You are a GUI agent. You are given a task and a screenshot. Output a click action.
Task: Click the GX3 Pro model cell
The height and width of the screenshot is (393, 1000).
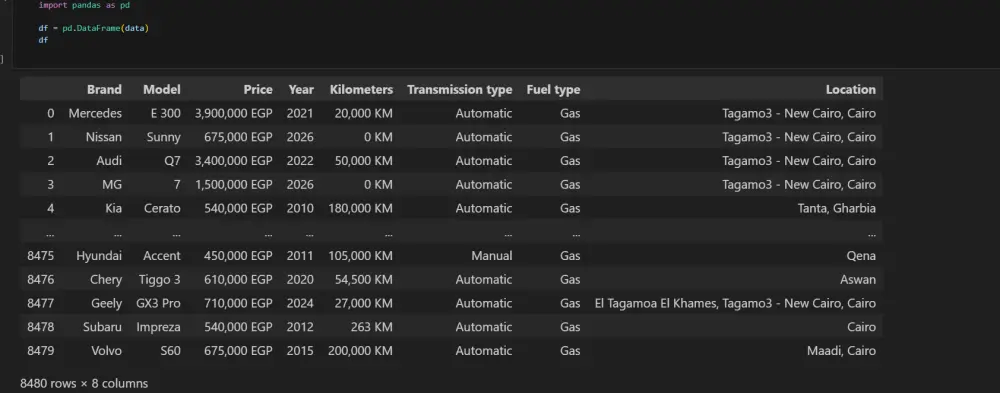point(158,303)
